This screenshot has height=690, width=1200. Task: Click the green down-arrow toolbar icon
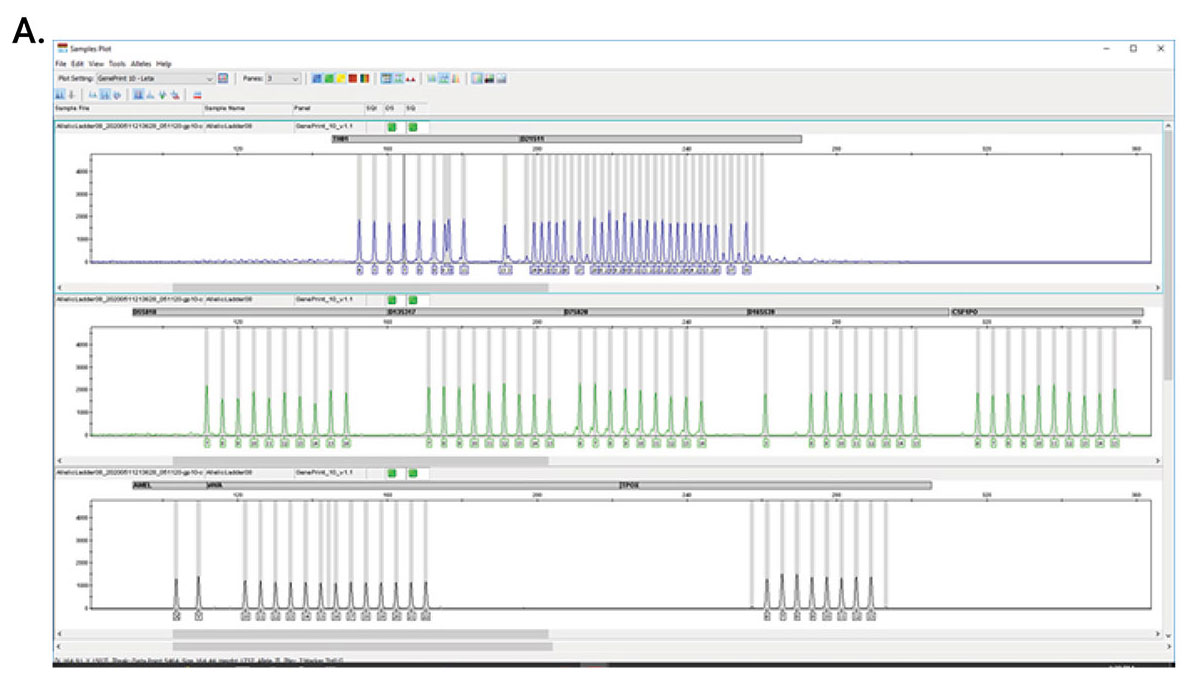pos(163,95)
